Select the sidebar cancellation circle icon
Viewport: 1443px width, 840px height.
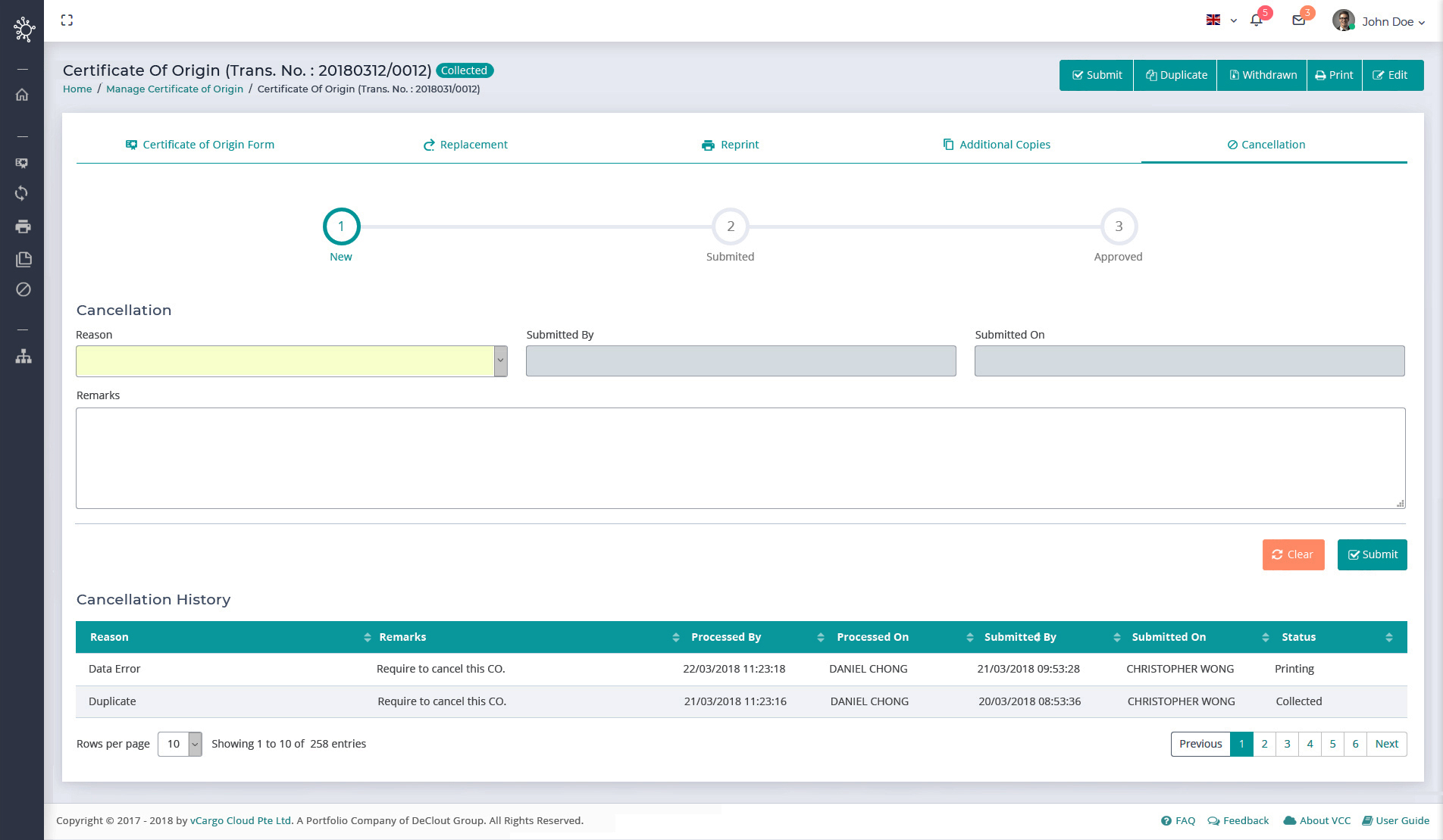[23, 289]
